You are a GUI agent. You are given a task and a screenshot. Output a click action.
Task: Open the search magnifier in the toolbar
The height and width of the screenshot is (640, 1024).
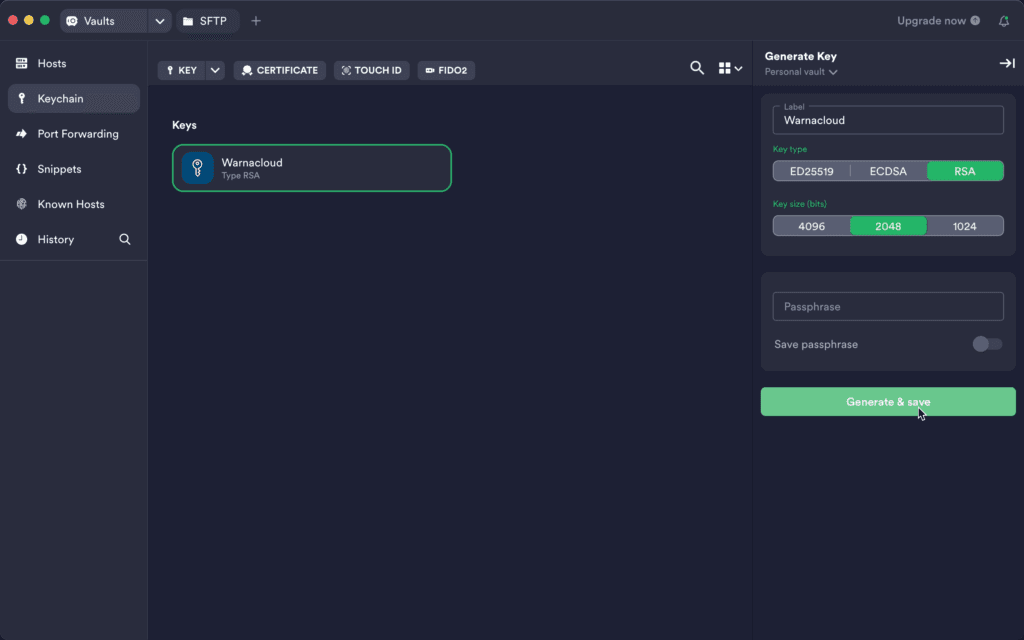[x=697, y=68]
